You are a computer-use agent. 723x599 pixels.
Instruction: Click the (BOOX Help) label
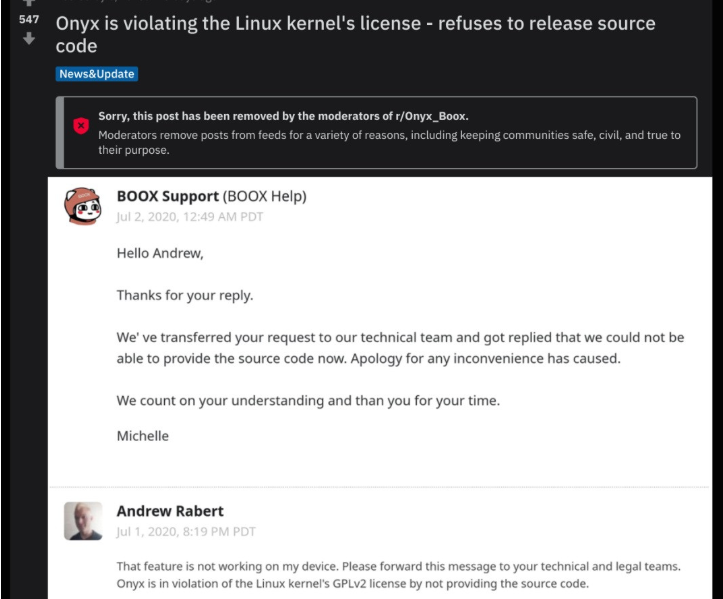(x=265, y=196)
